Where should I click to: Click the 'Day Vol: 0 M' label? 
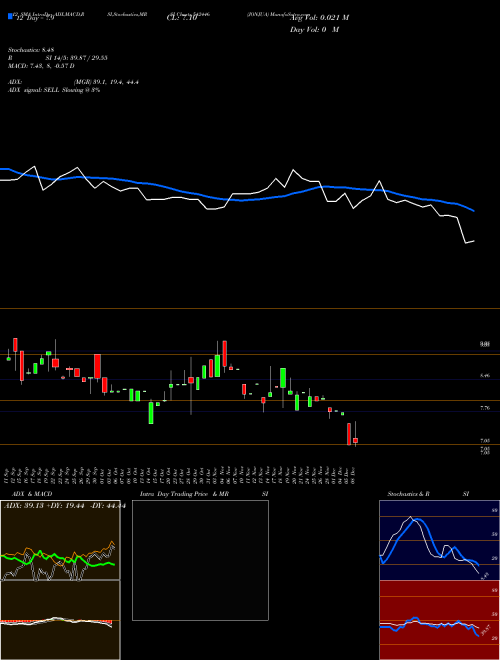[x=314, y=30]
